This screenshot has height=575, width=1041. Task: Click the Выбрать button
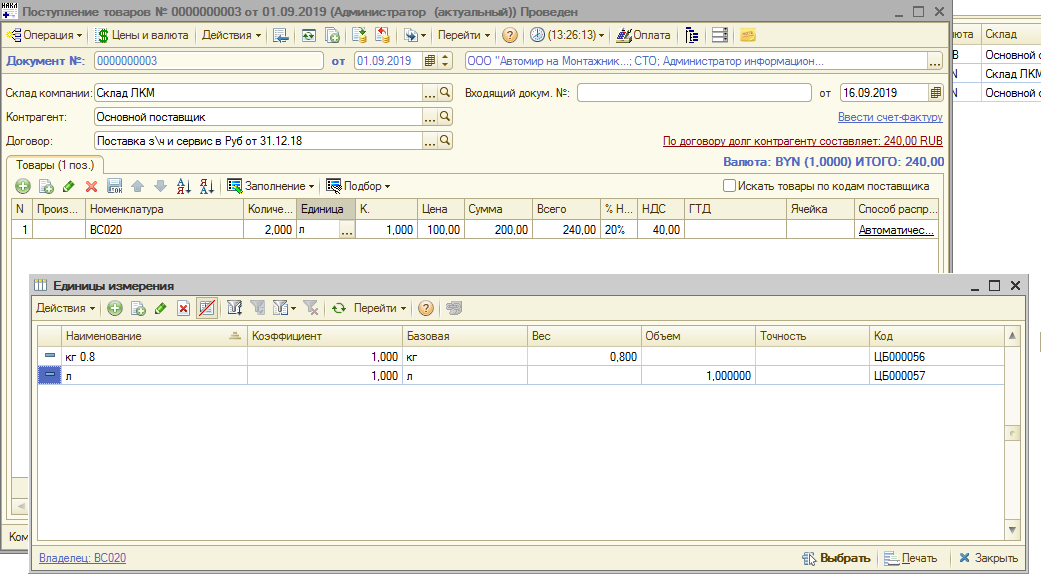pos(836,558)
